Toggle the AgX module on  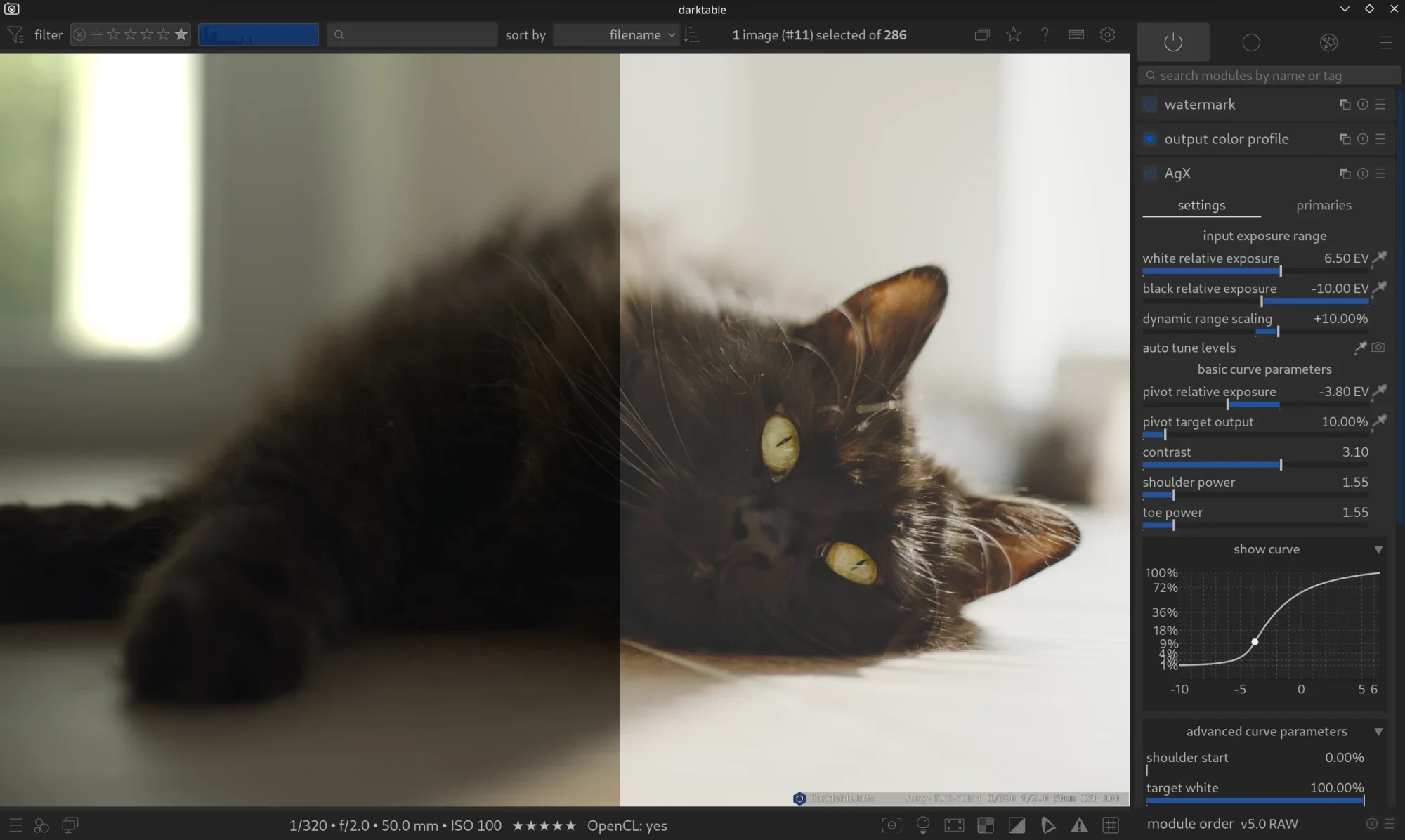[x=1150, y=173]
